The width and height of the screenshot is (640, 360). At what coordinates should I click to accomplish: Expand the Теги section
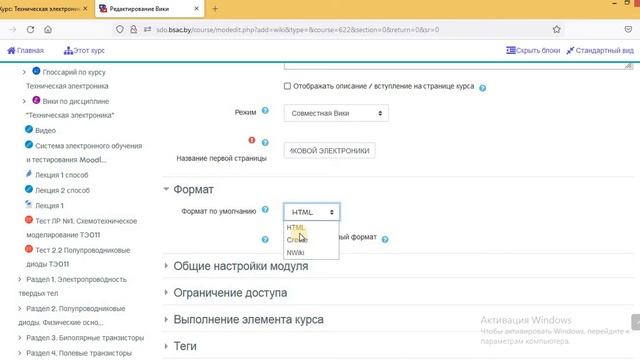[185, 346]
